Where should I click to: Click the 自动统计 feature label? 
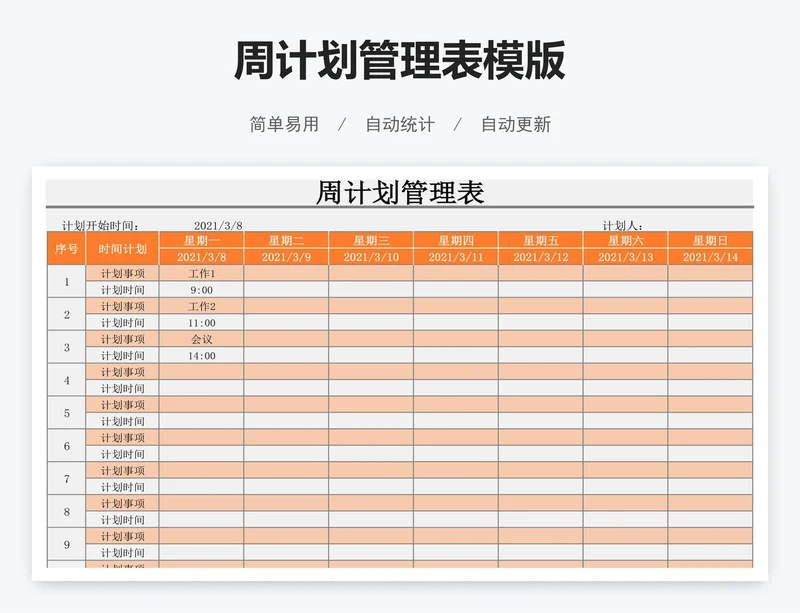point(400,125)
